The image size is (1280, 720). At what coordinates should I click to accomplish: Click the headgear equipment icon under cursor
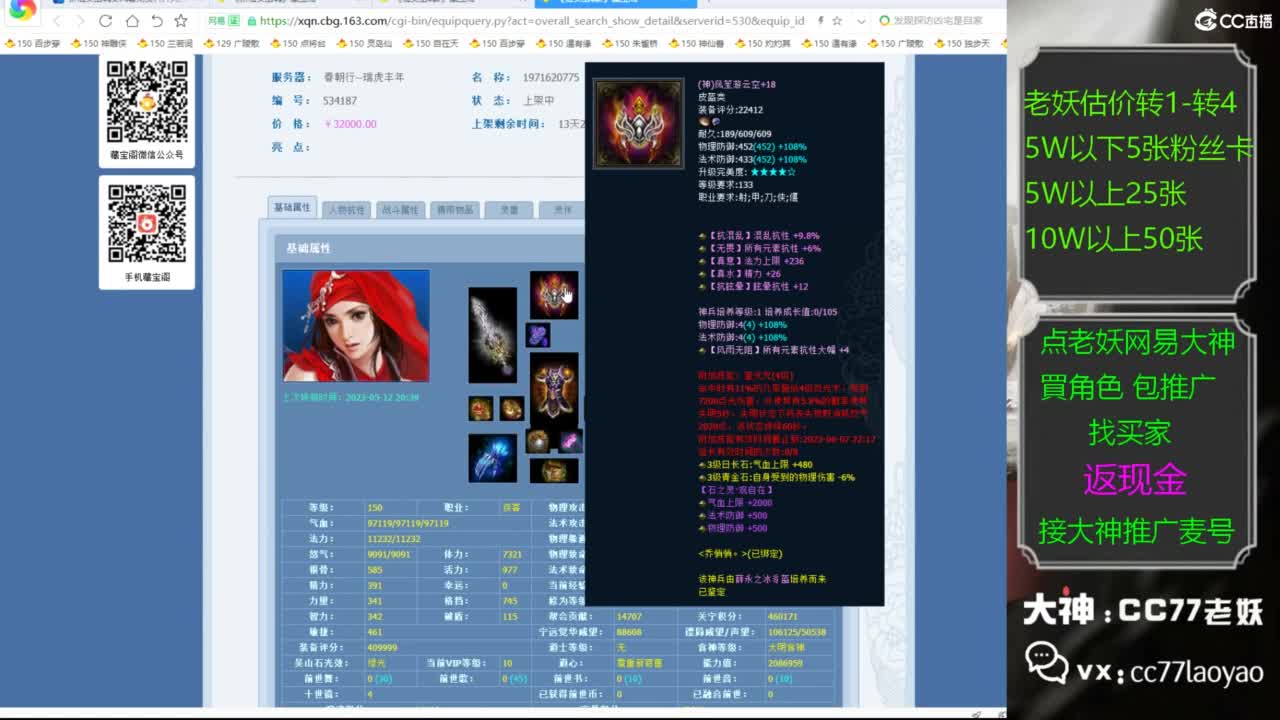553,295
